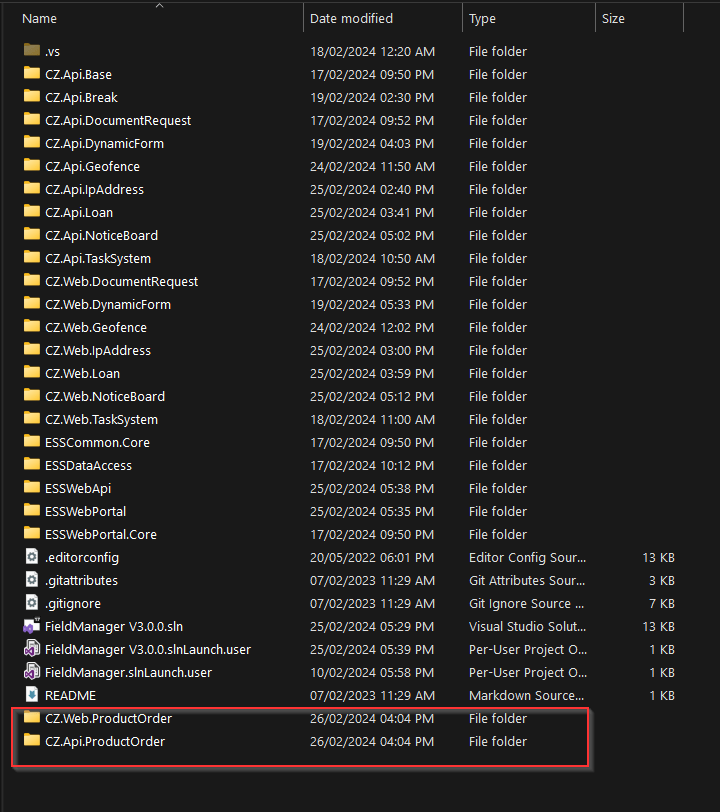
Task: Click the date 18/02/2024 12:20 AM of .vs
Action: [x=372, y=52]
